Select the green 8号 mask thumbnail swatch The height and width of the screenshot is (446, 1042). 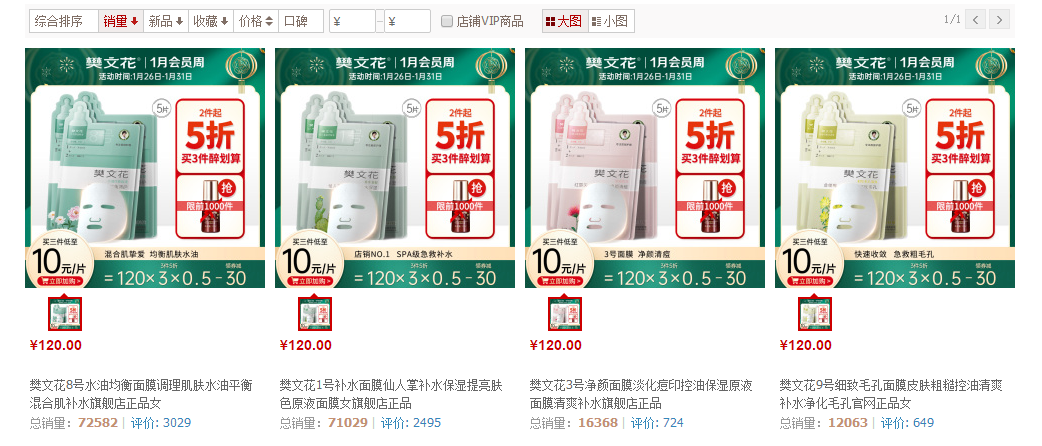[65, 314]
